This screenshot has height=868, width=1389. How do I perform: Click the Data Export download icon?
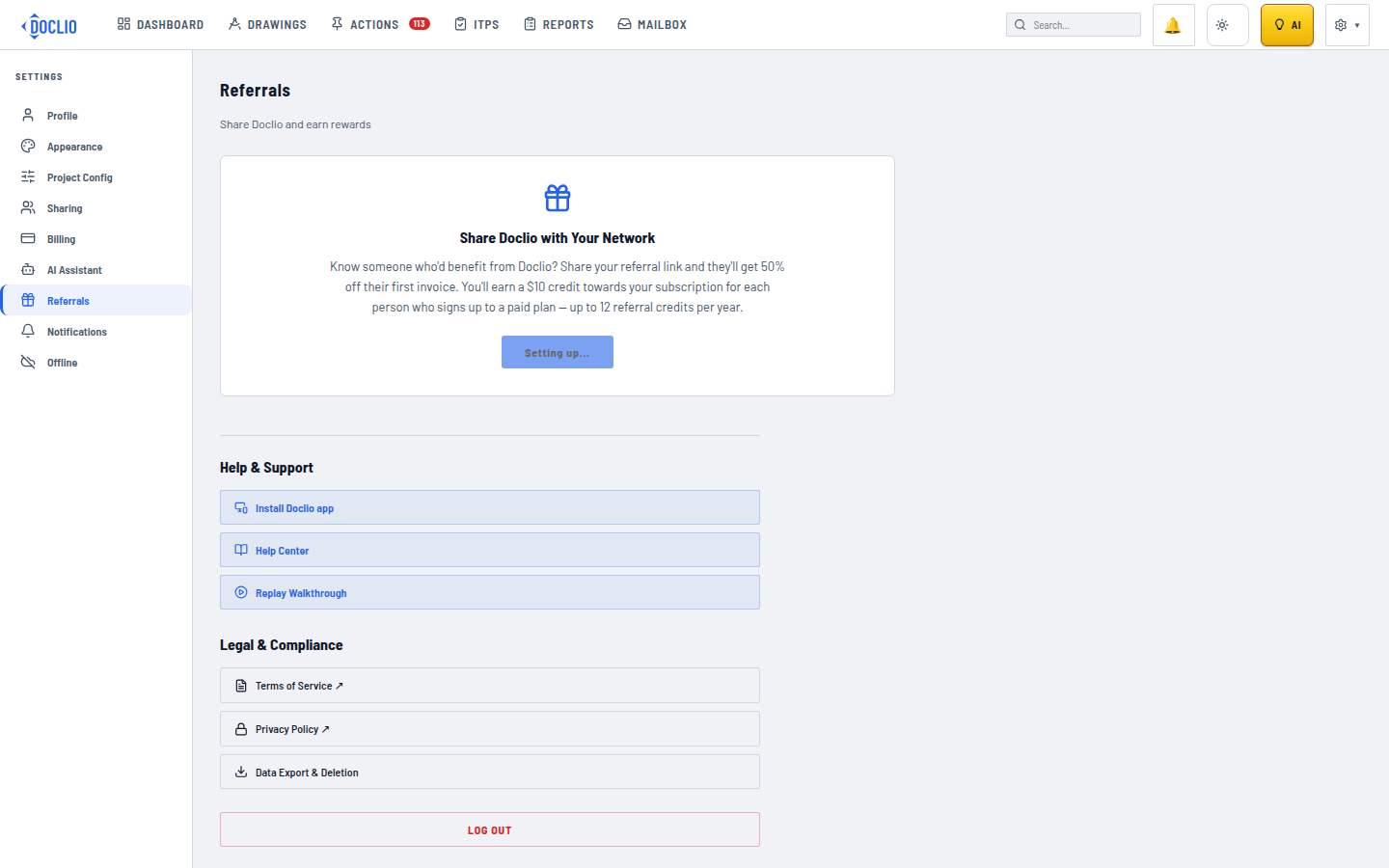[241, 772]
